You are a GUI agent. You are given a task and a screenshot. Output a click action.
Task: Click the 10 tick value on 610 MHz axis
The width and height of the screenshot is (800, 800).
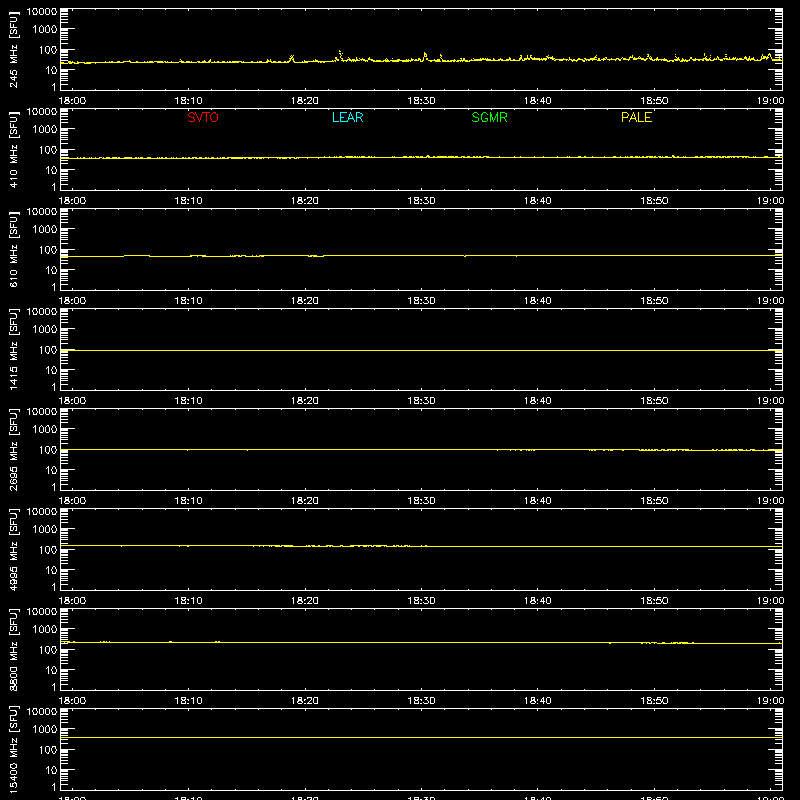click(x=51, y=270)
